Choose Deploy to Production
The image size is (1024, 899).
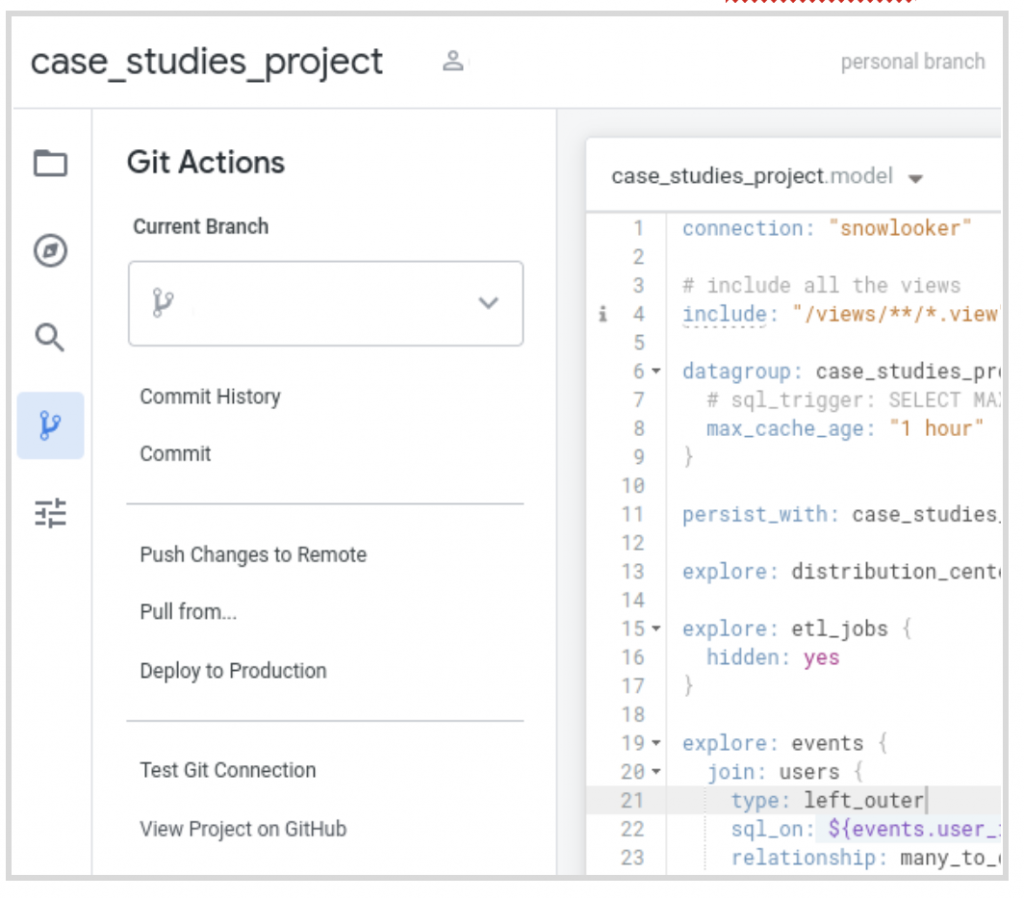pyautogui.click(x=233, y=671)
